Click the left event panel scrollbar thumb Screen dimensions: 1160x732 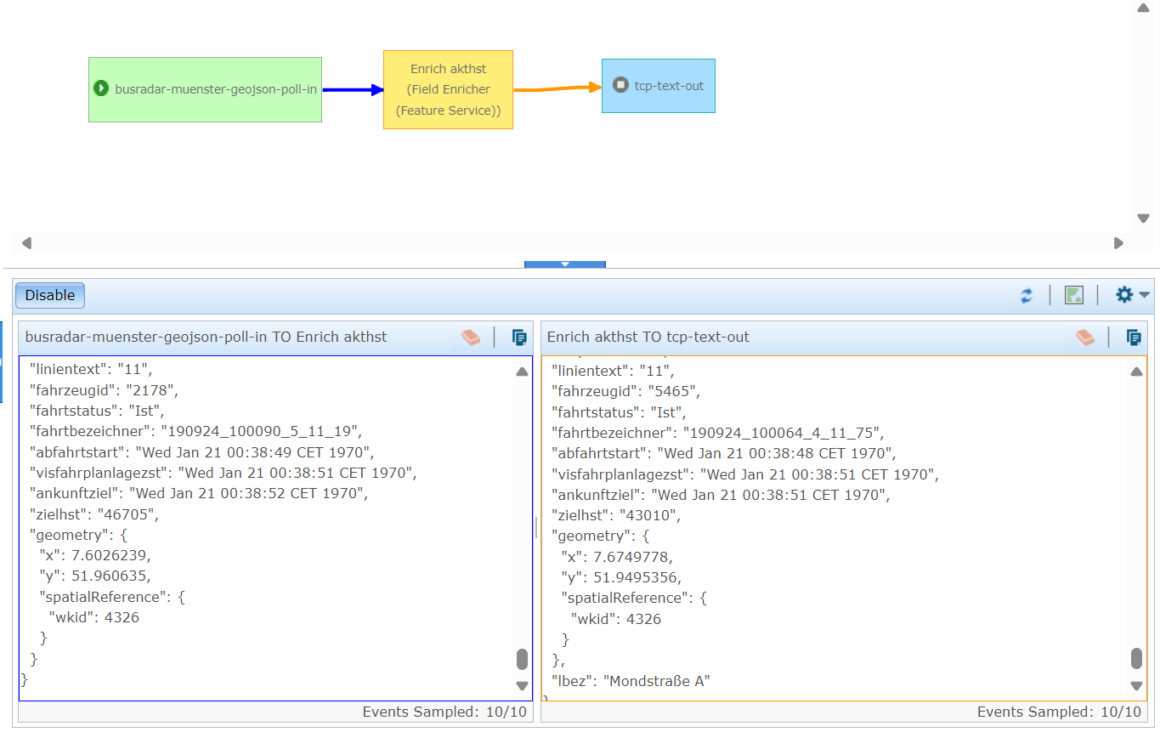pos(522,659)
